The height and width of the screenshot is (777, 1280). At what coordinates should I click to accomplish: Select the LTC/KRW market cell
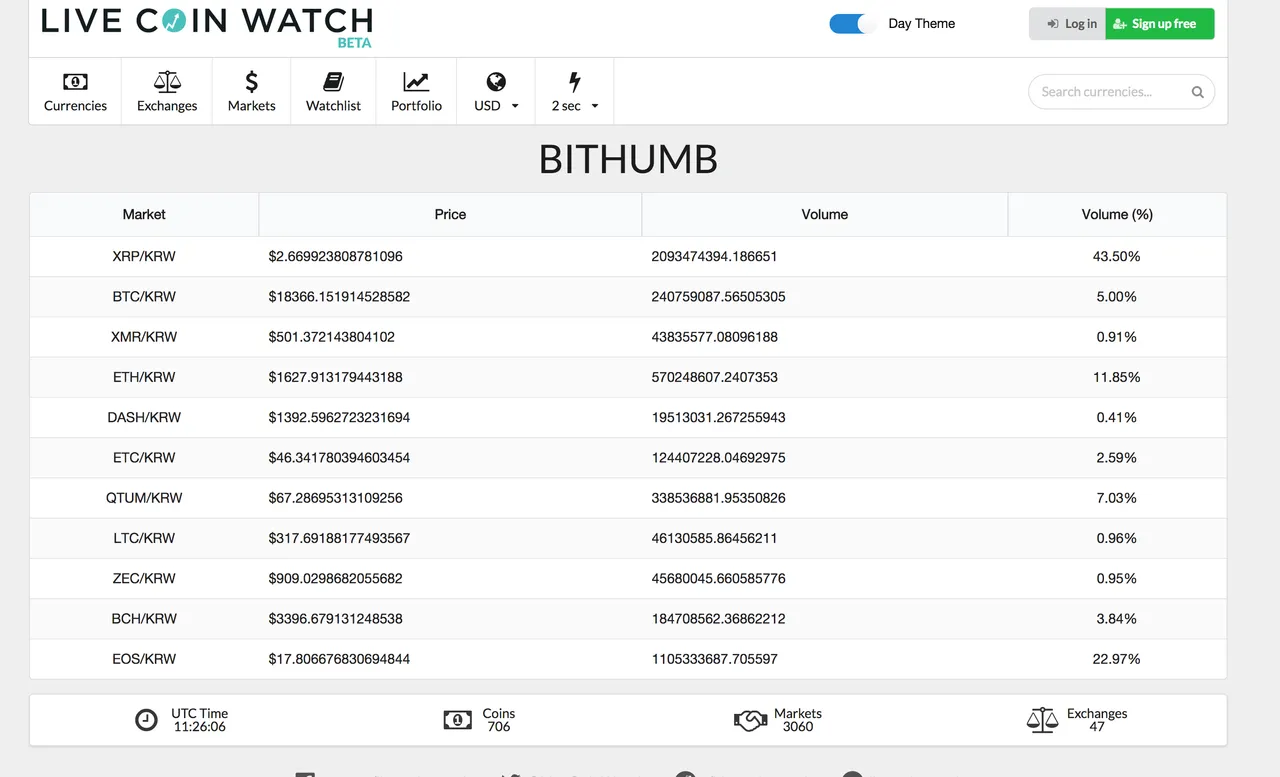click(x=144, y=538)
